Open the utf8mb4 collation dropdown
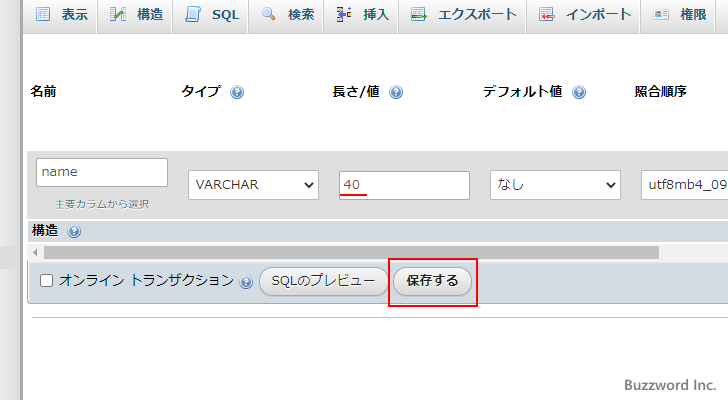Viewport: 728px width, 400px height. [x=684, y=185]
